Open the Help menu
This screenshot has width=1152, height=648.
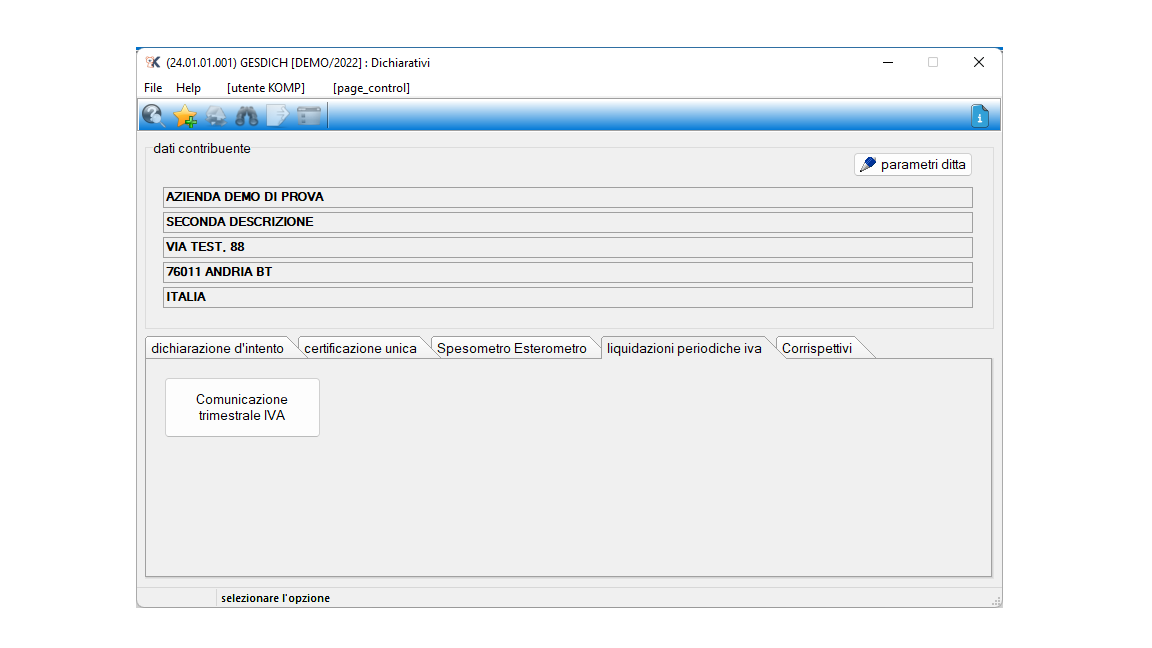[x=188, y=87]
